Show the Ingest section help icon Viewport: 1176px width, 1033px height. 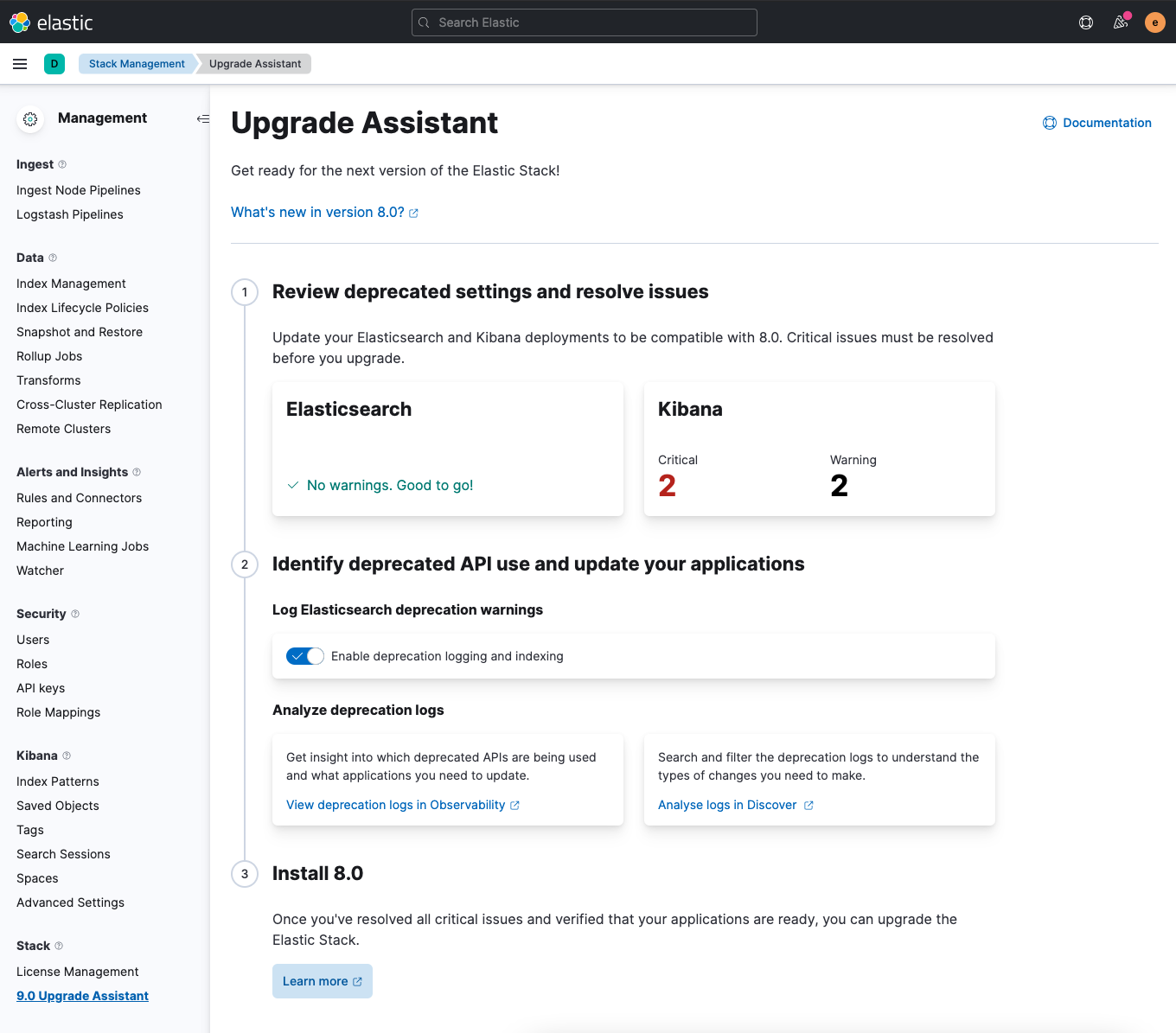[x=62, y=164]
